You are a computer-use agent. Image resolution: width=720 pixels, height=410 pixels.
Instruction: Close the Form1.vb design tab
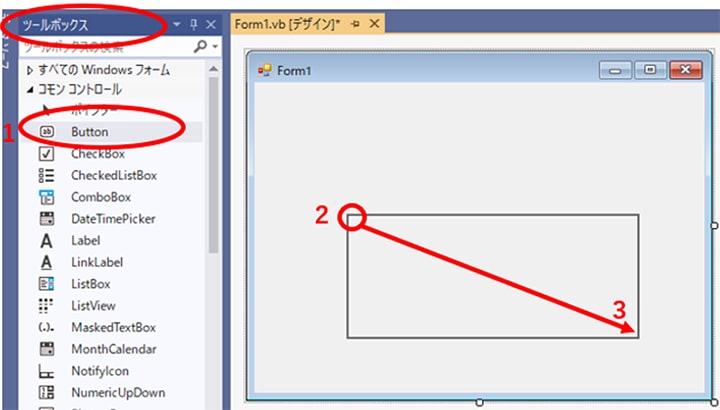(x=375, y=24)
